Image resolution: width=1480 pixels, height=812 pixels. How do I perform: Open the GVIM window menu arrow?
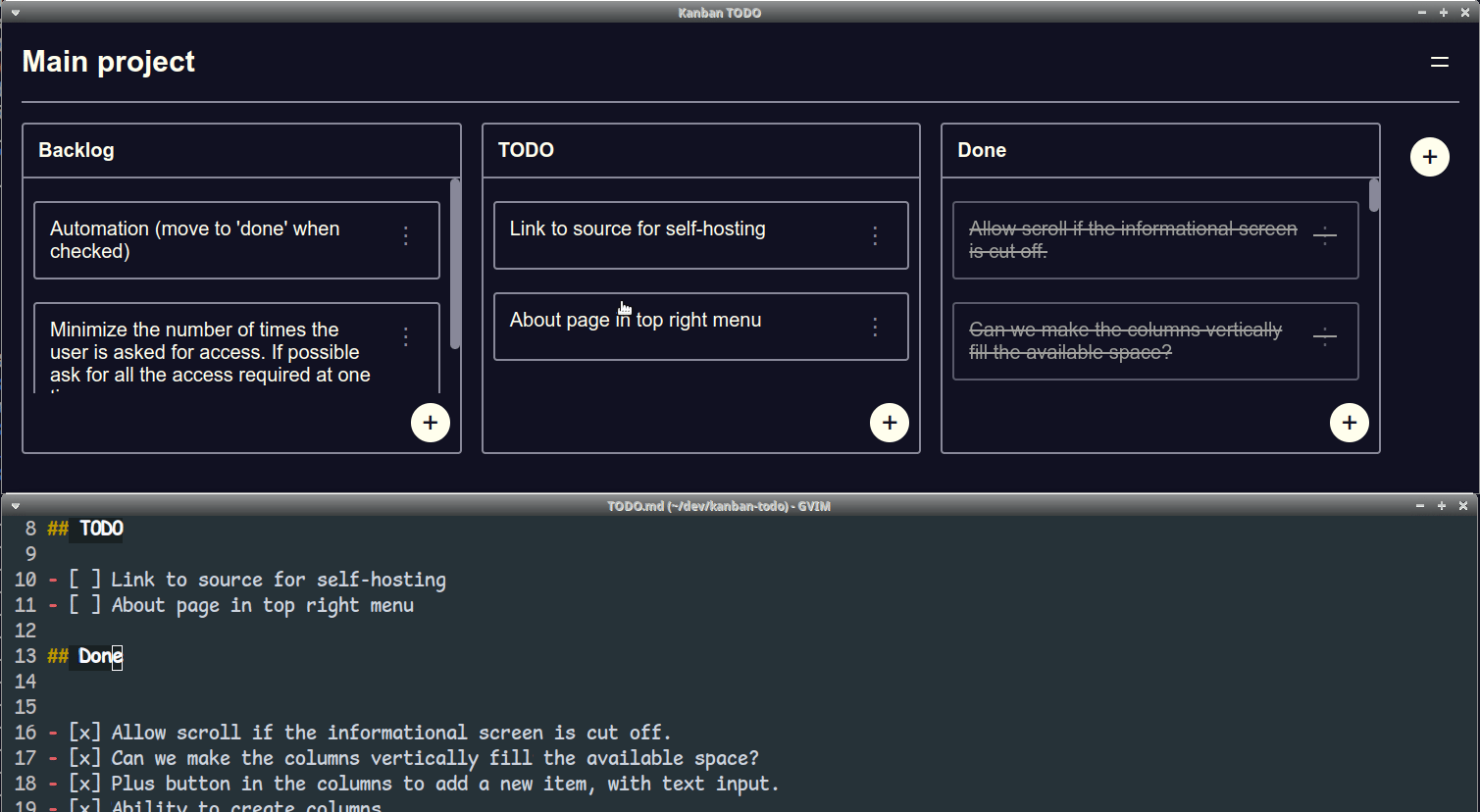[15, 506]
